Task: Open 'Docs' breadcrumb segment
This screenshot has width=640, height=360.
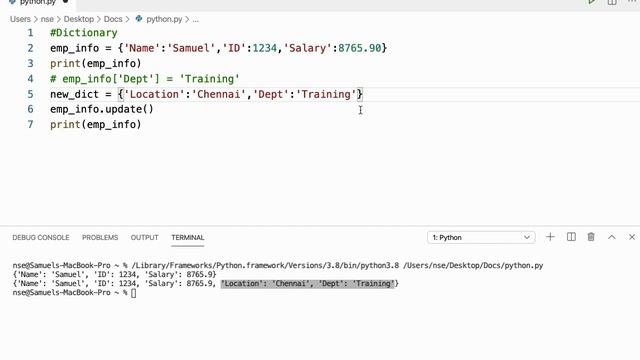Action: [x=113, y=19]
